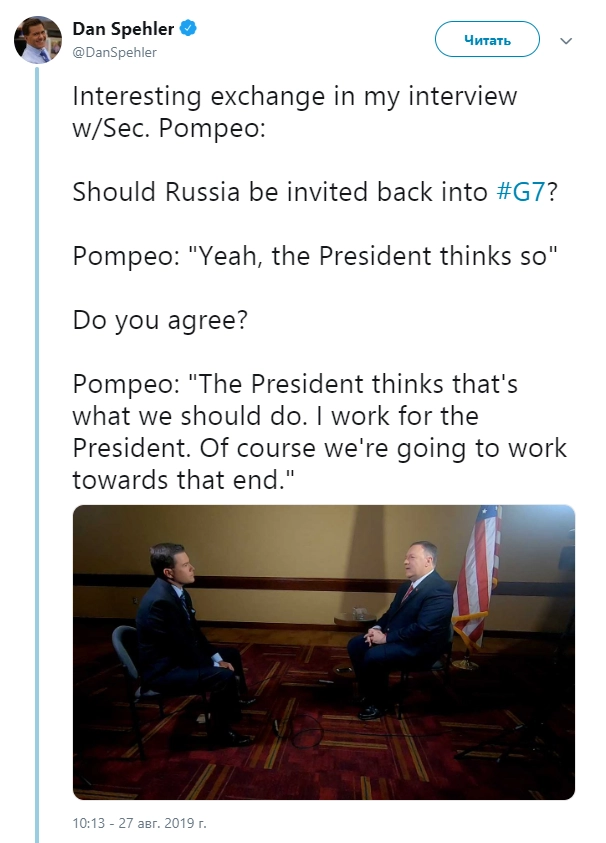606x843 pixels.
Task: Open the interview photo attachment
Action: 323,652
